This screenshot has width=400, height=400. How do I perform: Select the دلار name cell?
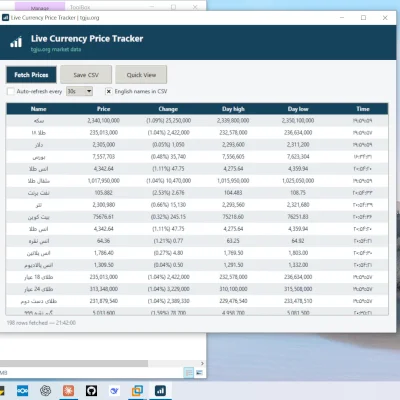coord(39,145)
